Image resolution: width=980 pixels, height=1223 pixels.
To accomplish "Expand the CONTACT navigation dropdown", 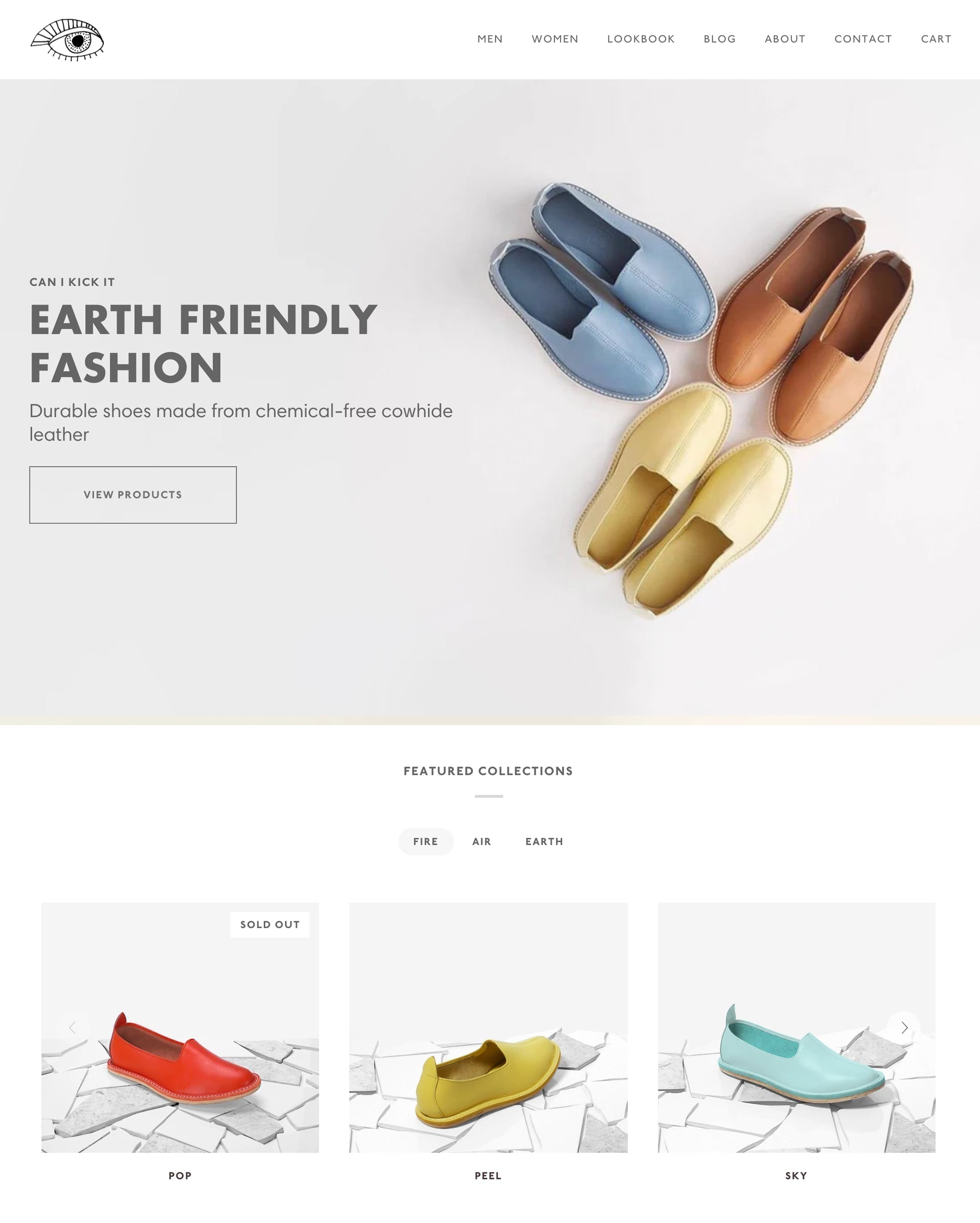I will 863,39.
